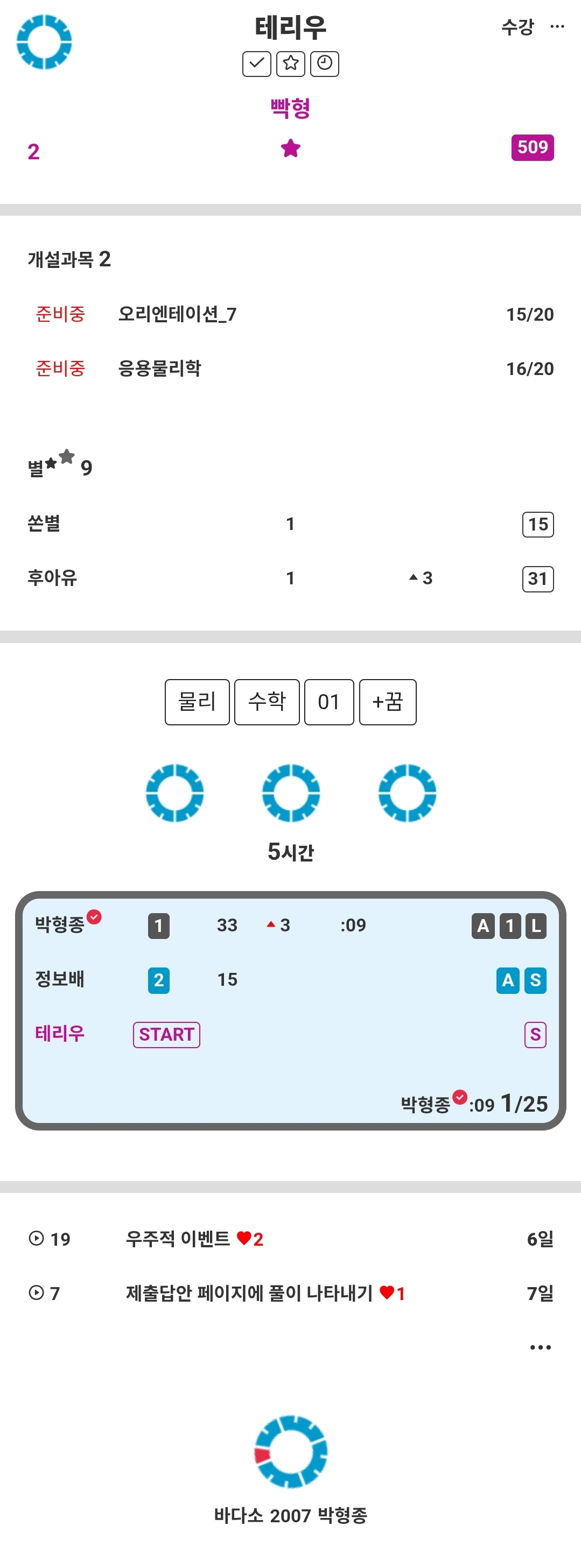Viewport: 581px width, 1568px height.
Task: Open the 오리엔테이션_7 course row
Action: pyautogui.click(x=291, y=314)
